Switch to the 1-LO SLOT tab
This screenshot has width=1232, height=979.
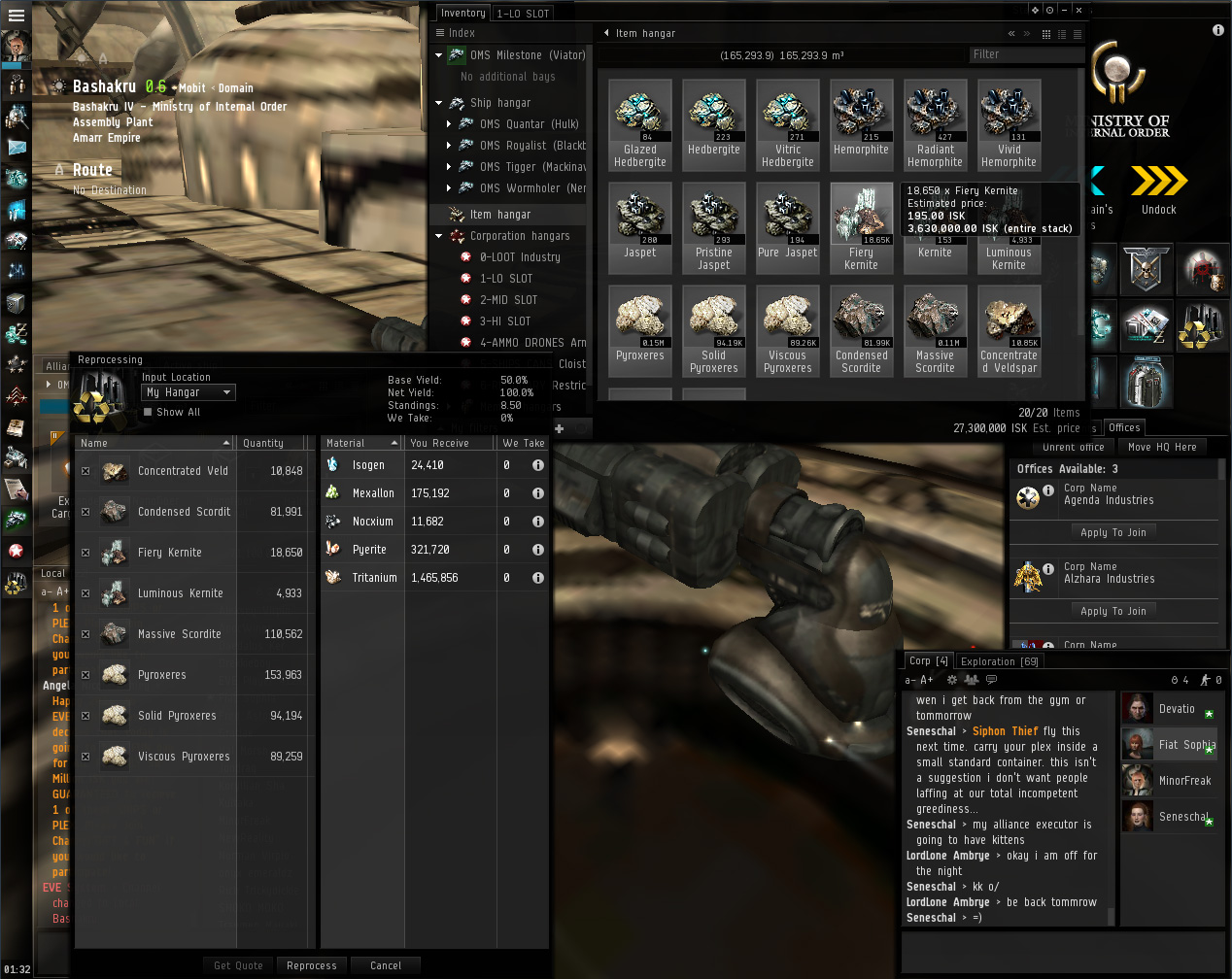523,14
